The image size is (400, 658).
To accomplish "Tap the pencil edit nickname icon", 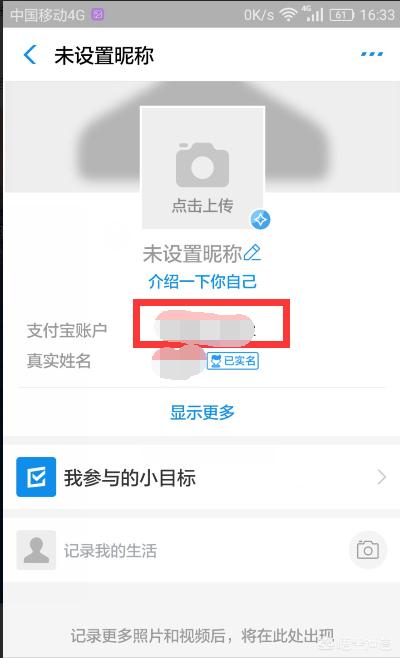I will (x=252, y=253).
